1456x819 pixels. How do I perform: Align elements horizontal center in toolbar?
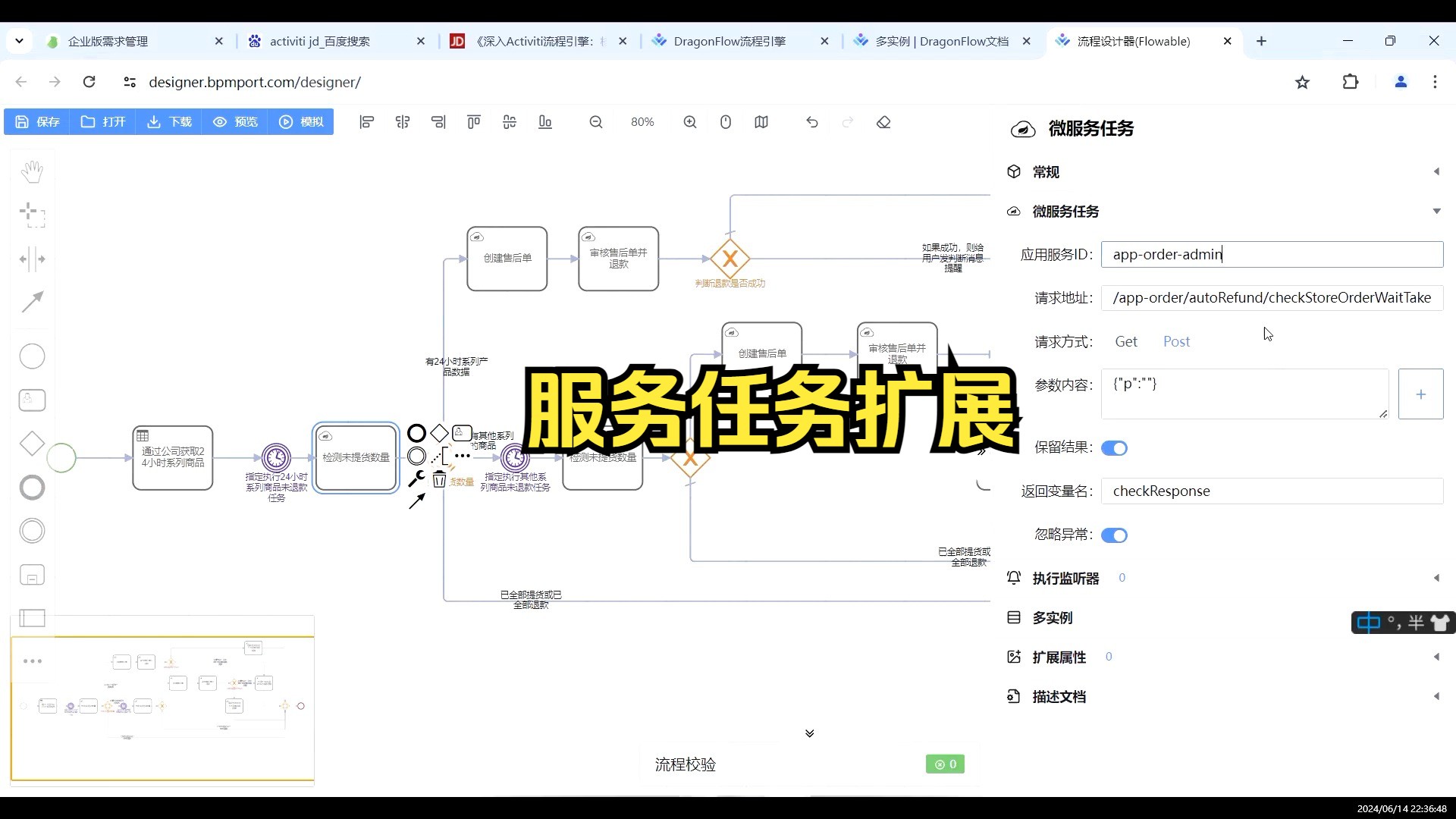pyautogui.click(x=403, y=122)
